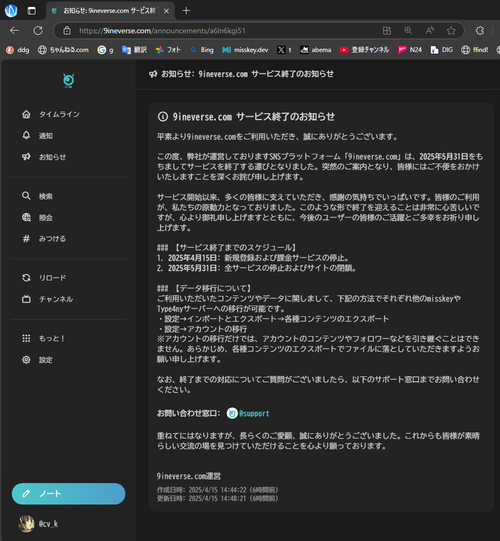Click the info icon beside announcement title
Viewport: 500px width, 541px height.
pos(163,117)
